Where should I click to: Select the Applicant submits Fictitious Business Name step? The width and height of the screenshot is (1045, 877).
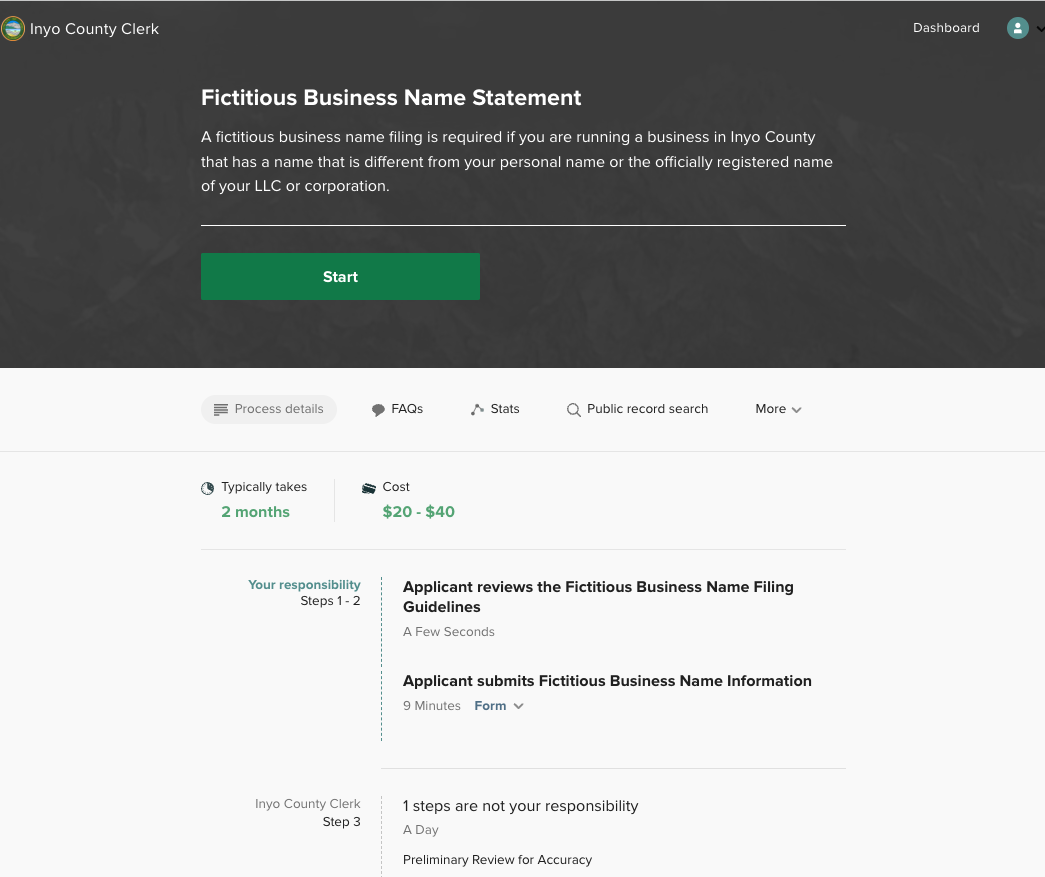pos(607,681)
